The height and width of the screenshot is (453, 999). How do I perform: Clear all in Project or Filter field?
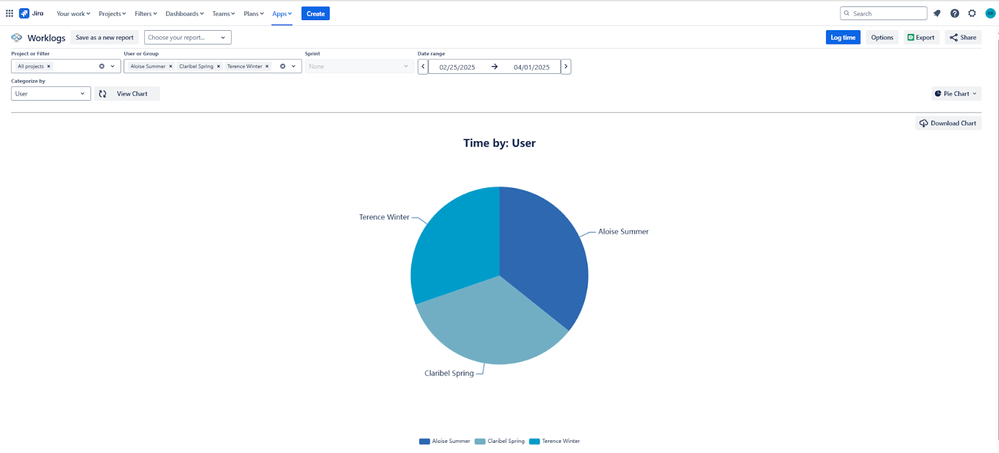coord(101,66)
